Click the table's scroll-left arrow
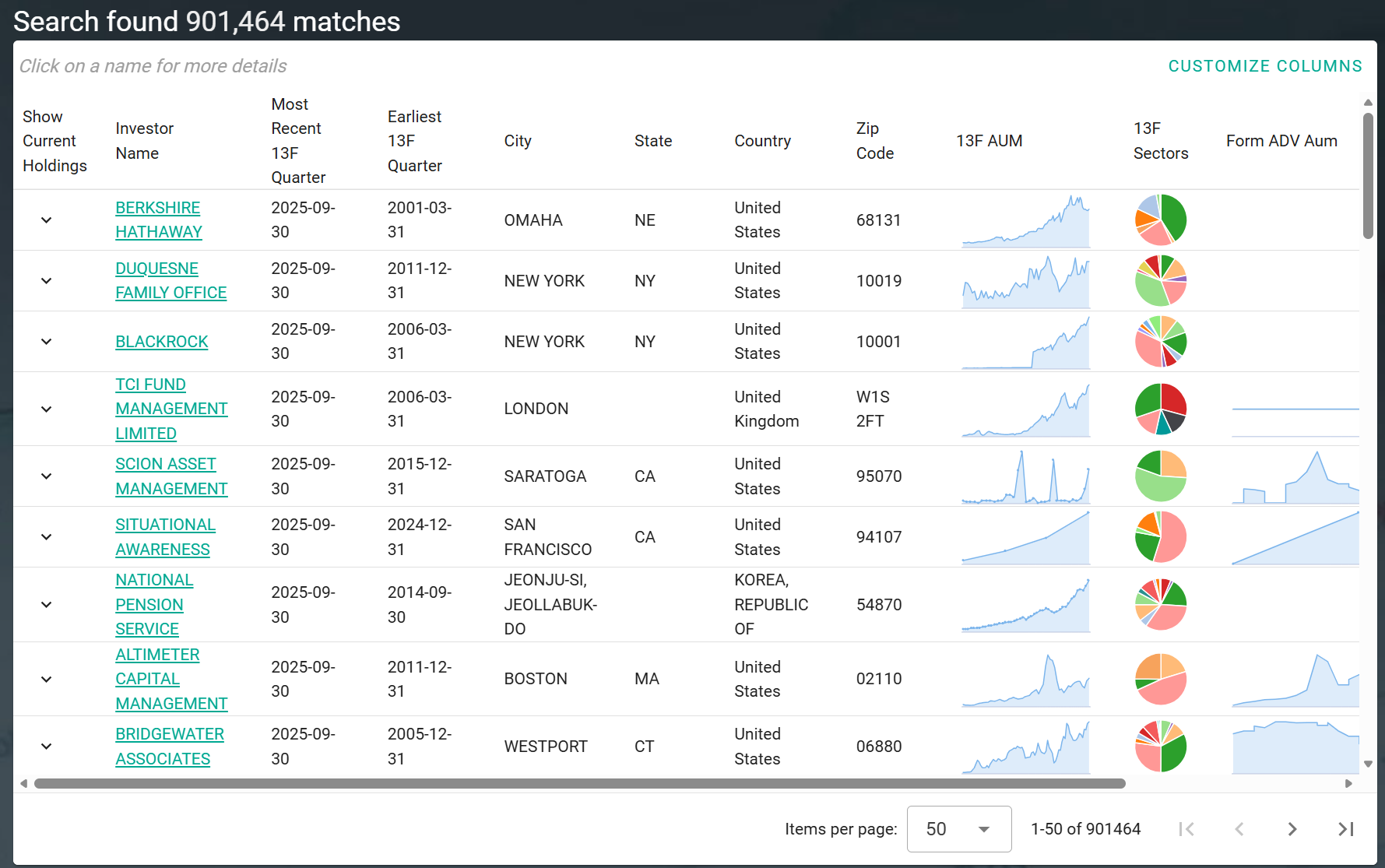 [24, 783]
